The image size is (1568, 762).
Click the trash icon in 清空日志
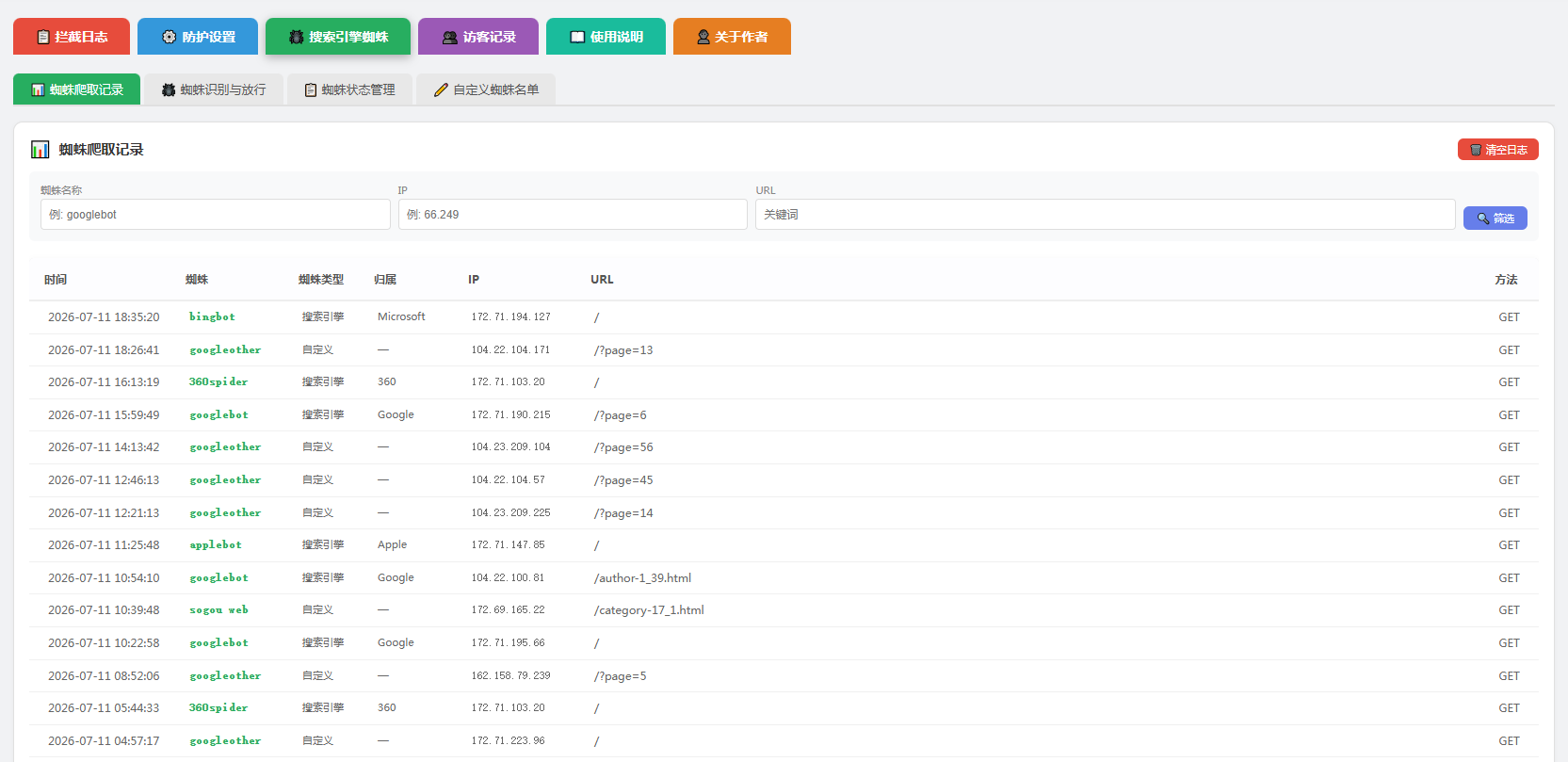click(1476, 150)
